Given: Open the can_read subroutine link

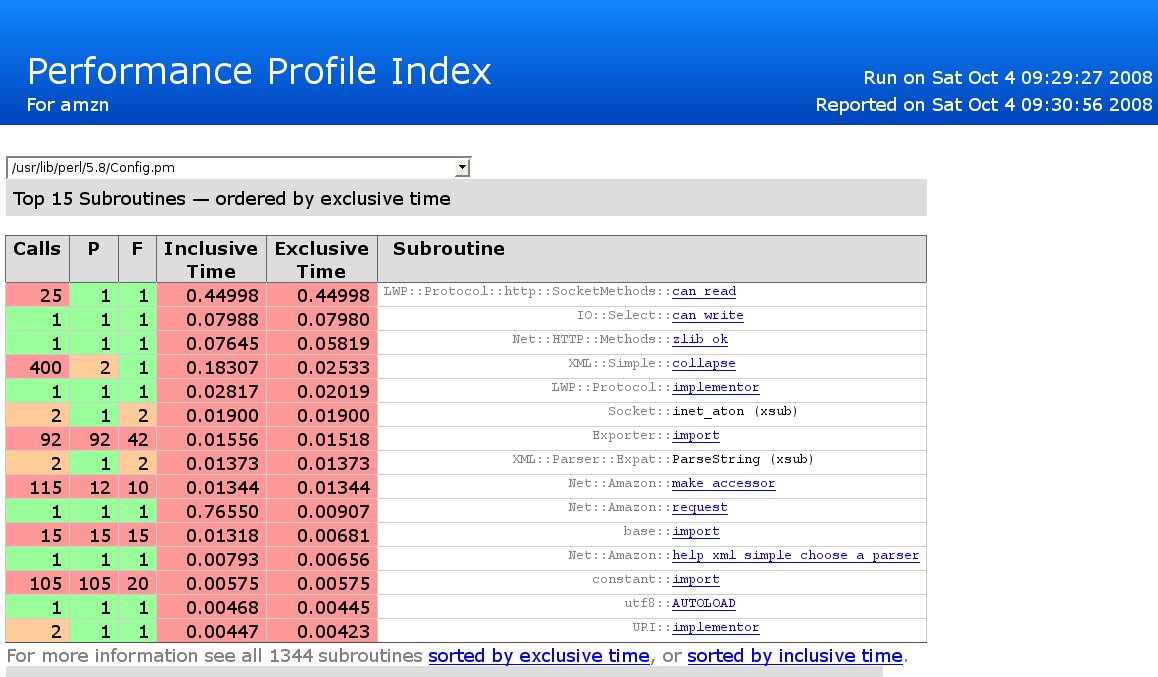Looking at the screenshot, I should 704,291.
